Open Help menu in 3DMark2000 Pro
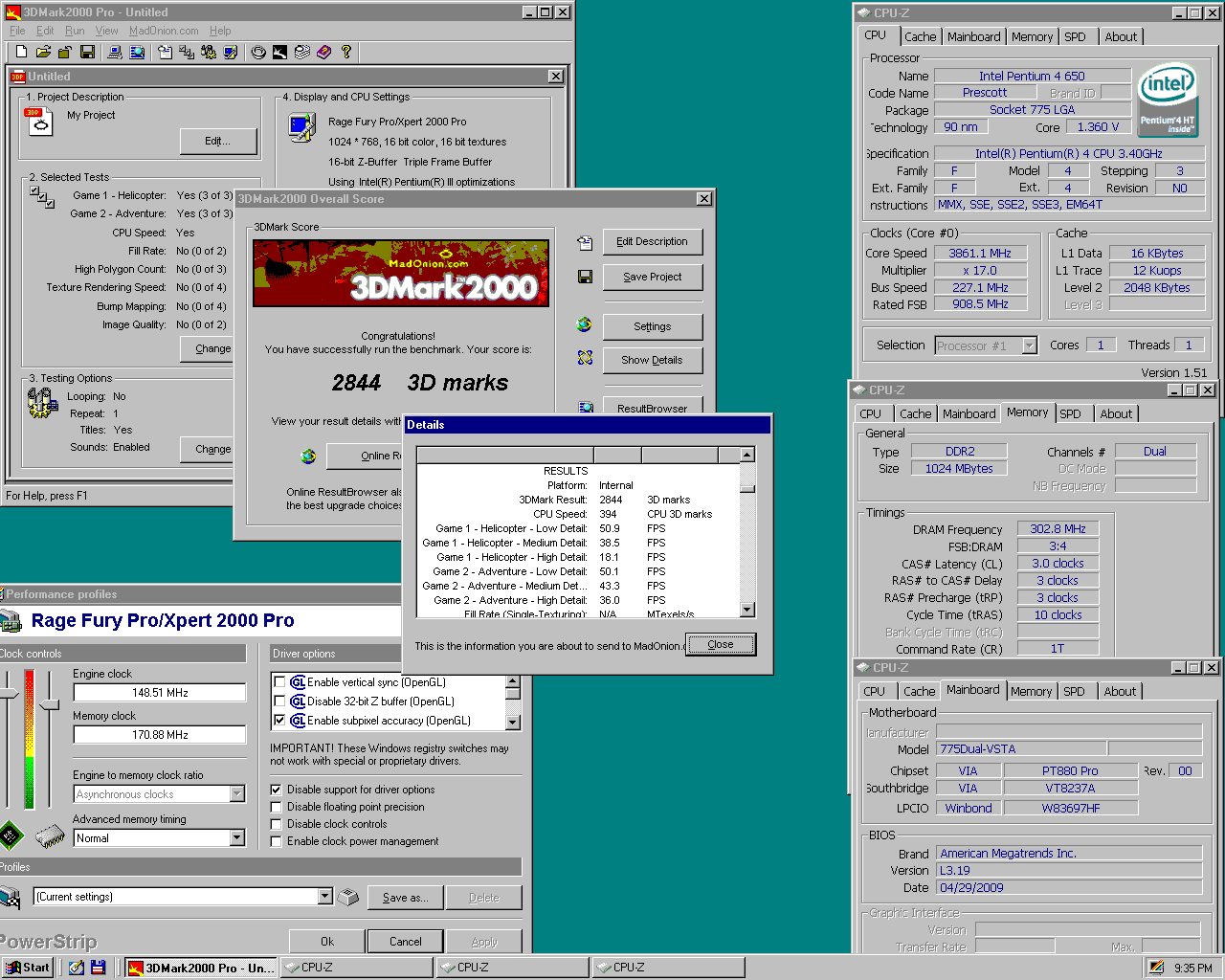Screen dimensions: 1225x980 pyautogui.click(x=220, y=31)
